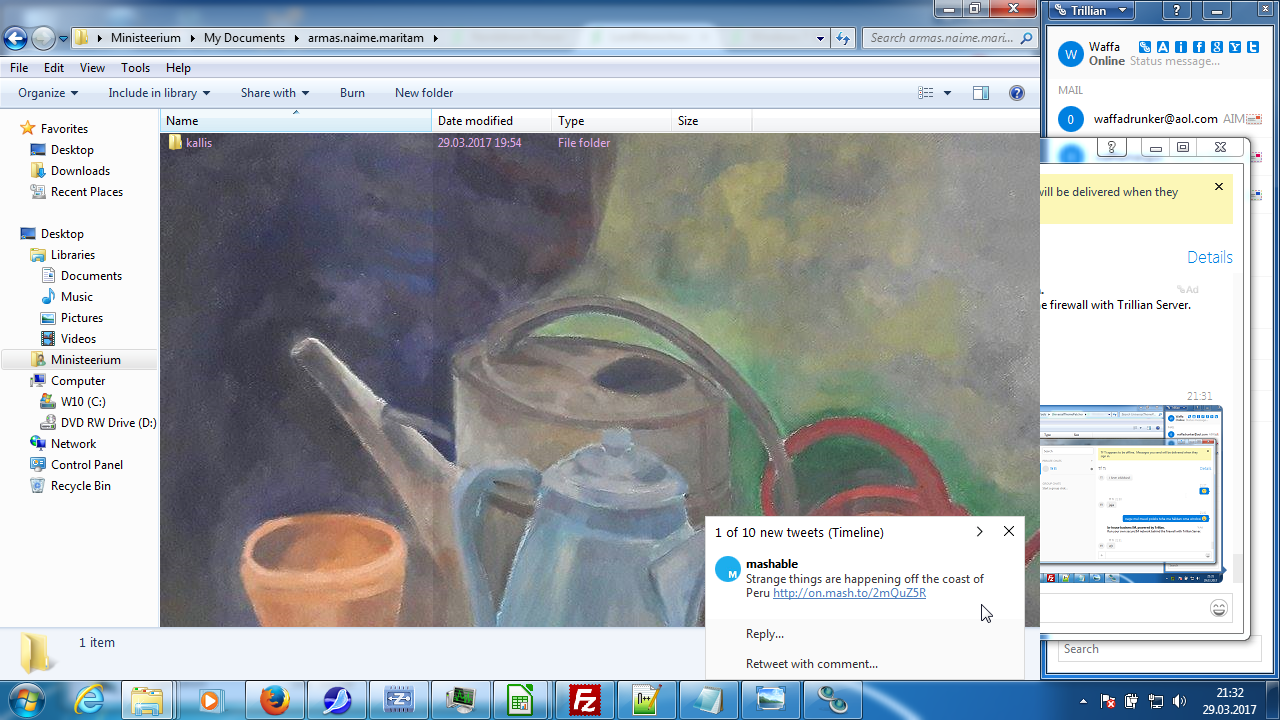Click the My Documents breadcrumb segment
The image size is (1280, 720).
tap(244, 38)
